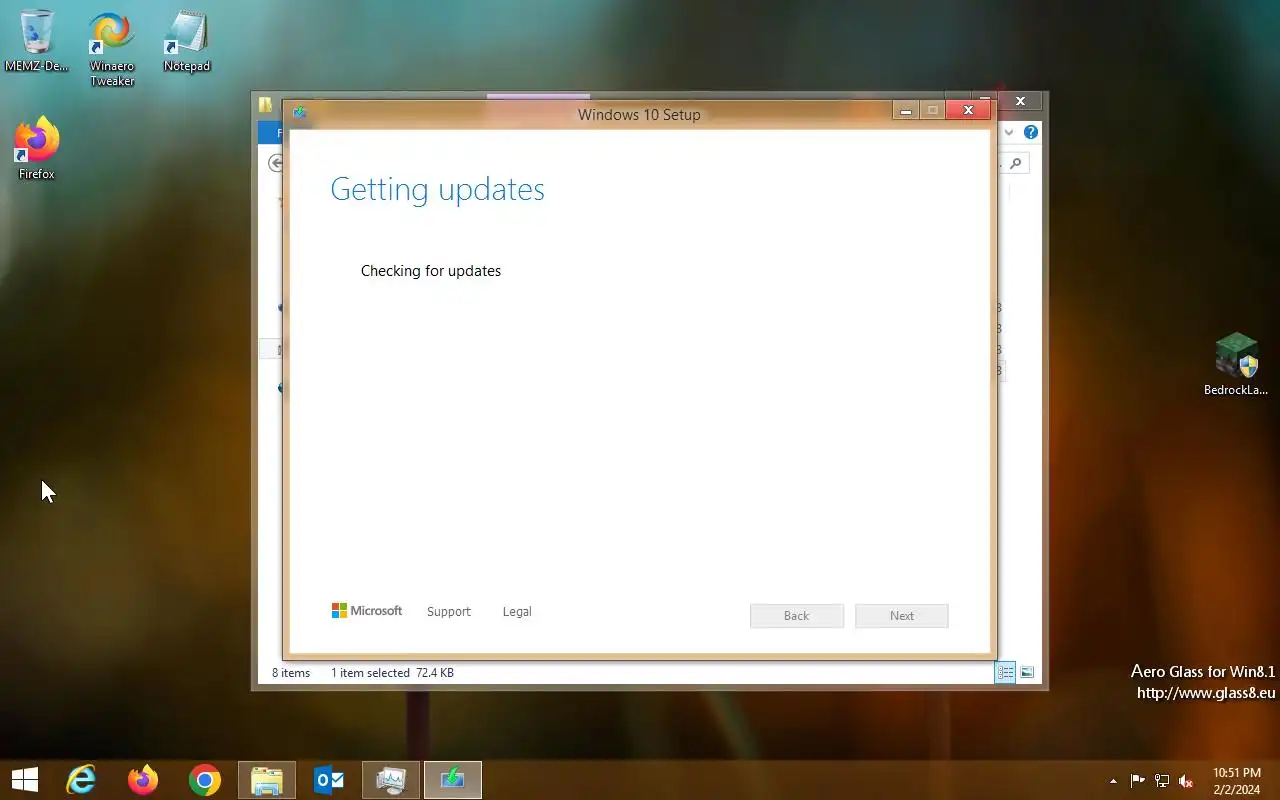Select the Firefox desktop shortcut
This screenshot has width=1280, height=800.
click(x=37, y=149)
